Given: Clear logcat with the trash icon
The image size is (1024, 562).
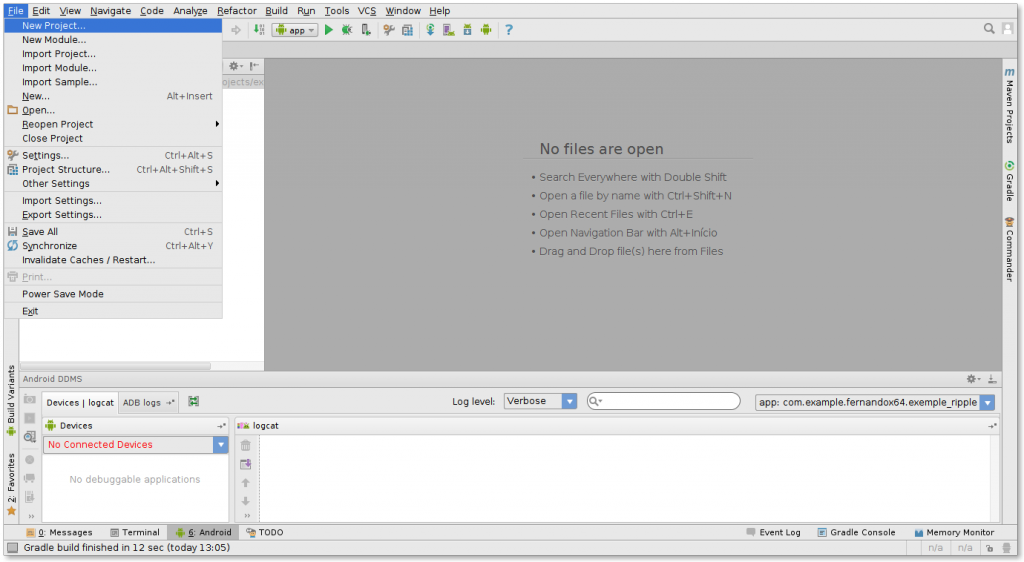Looking at the screenshot, I should coord(246,445).
